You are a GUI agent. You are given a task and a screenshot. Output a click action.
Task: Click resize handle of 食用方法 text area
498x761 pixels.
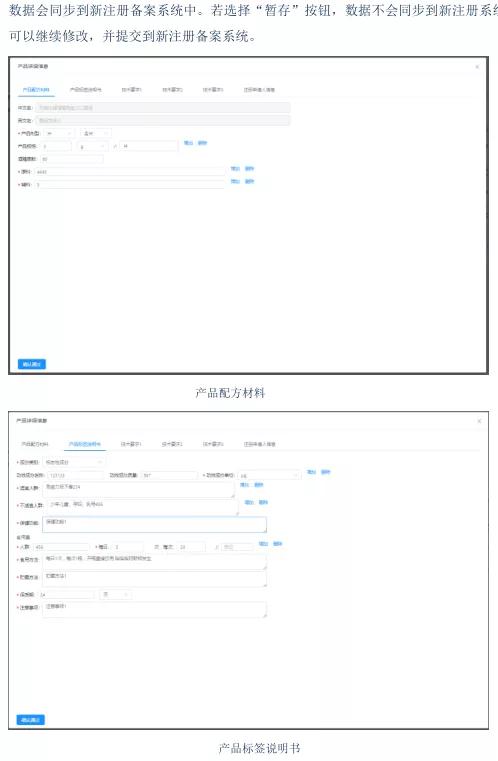pos(265,567)
